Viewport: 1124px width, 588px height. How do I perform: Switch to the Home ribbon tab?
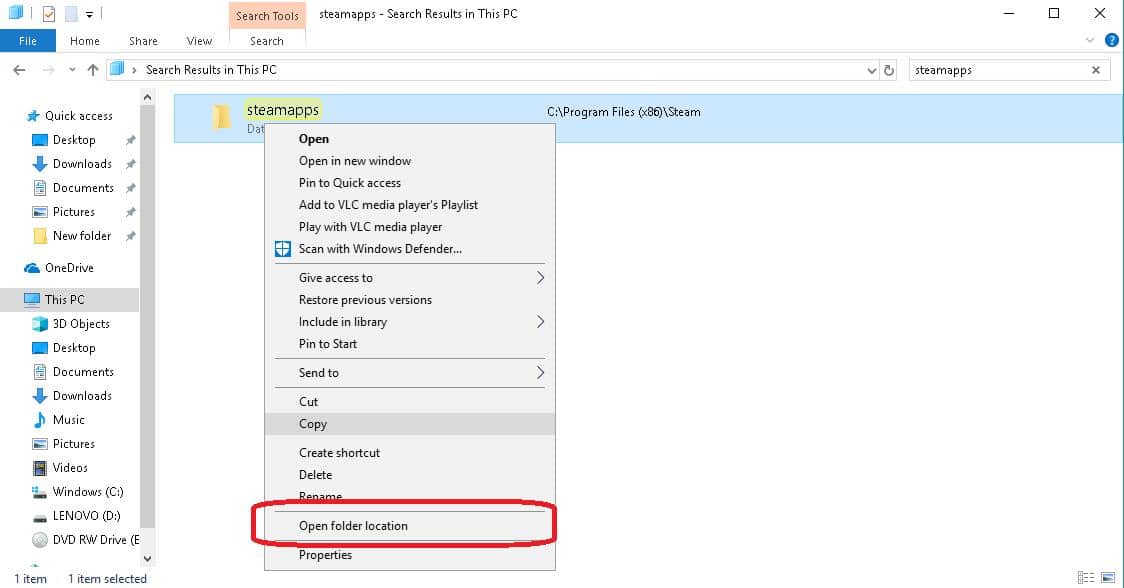(x=85, y=41)
